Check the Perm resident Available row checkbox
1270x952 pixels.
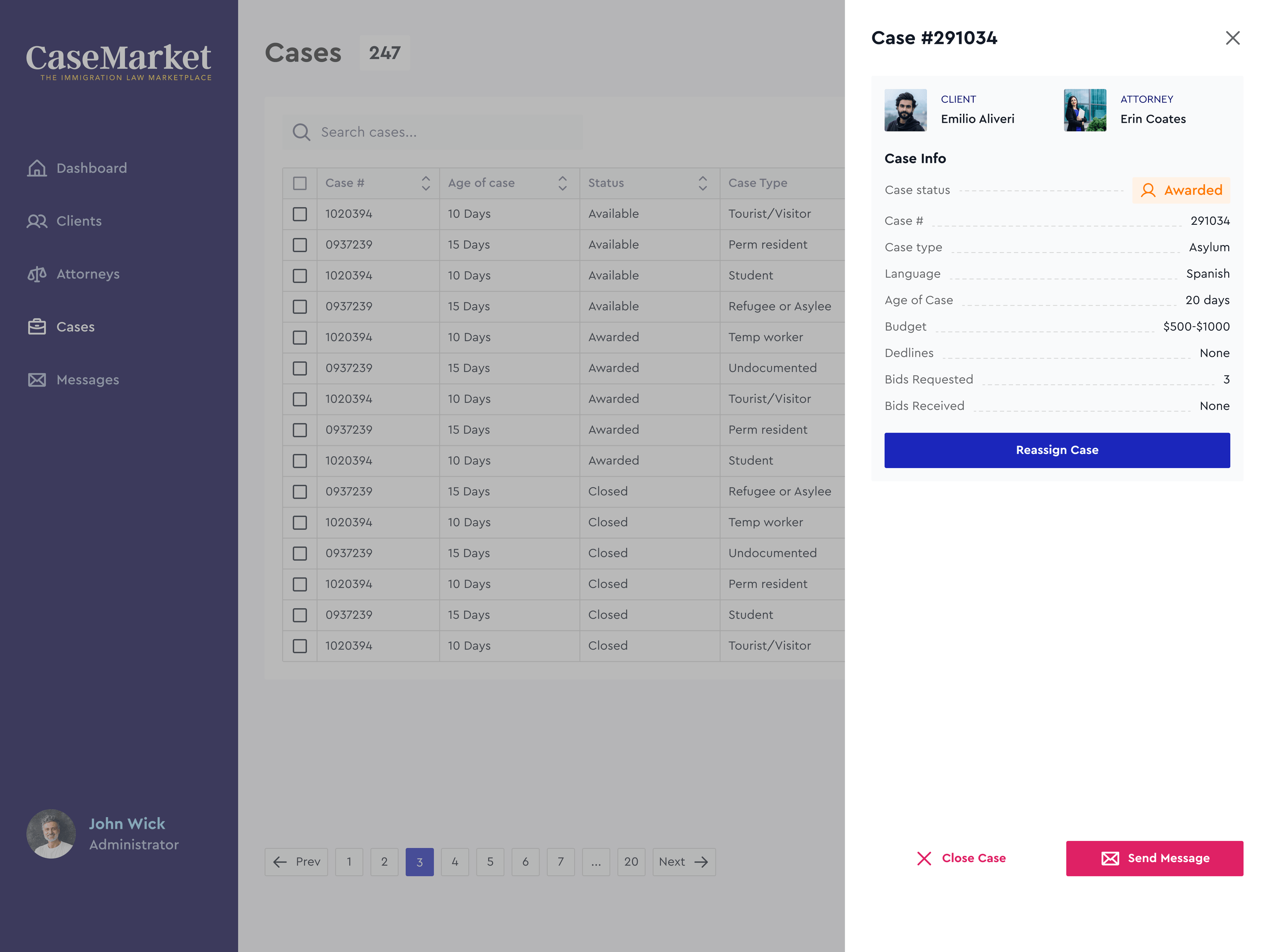pos(300,245)
